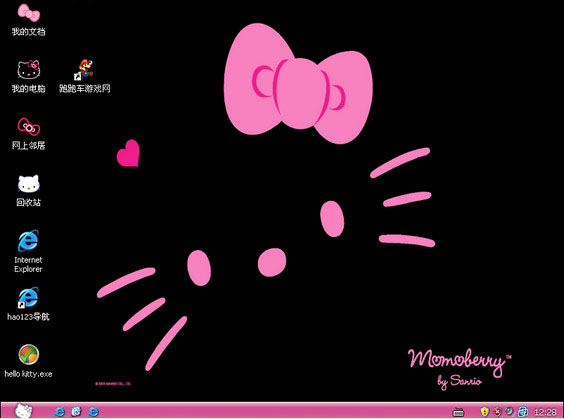Click the gray round tray icon

[509, 411]
